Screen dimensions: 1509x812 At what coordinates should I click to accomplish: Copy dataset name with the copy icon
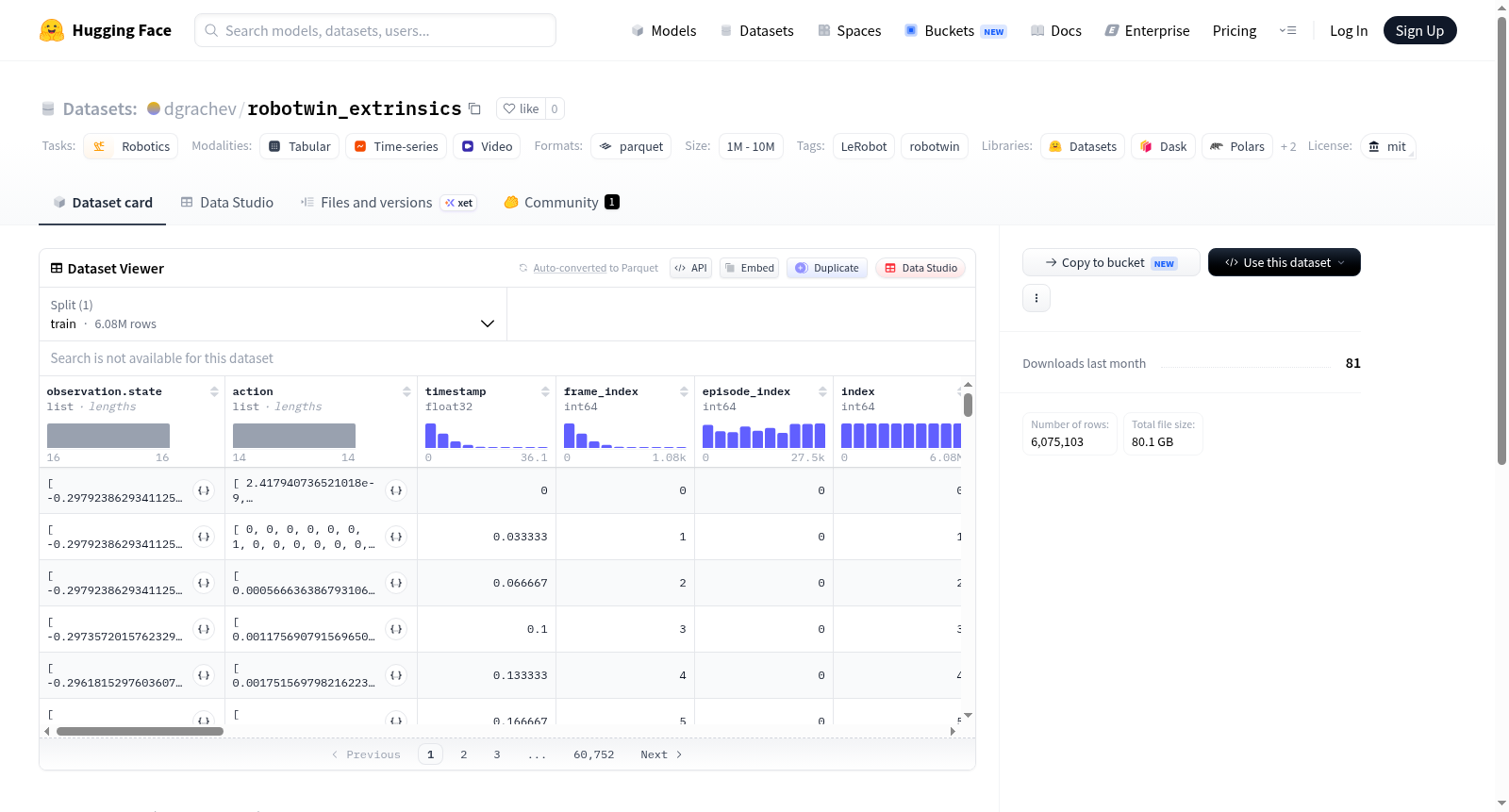pyautogui.click(x=475, y=108)
